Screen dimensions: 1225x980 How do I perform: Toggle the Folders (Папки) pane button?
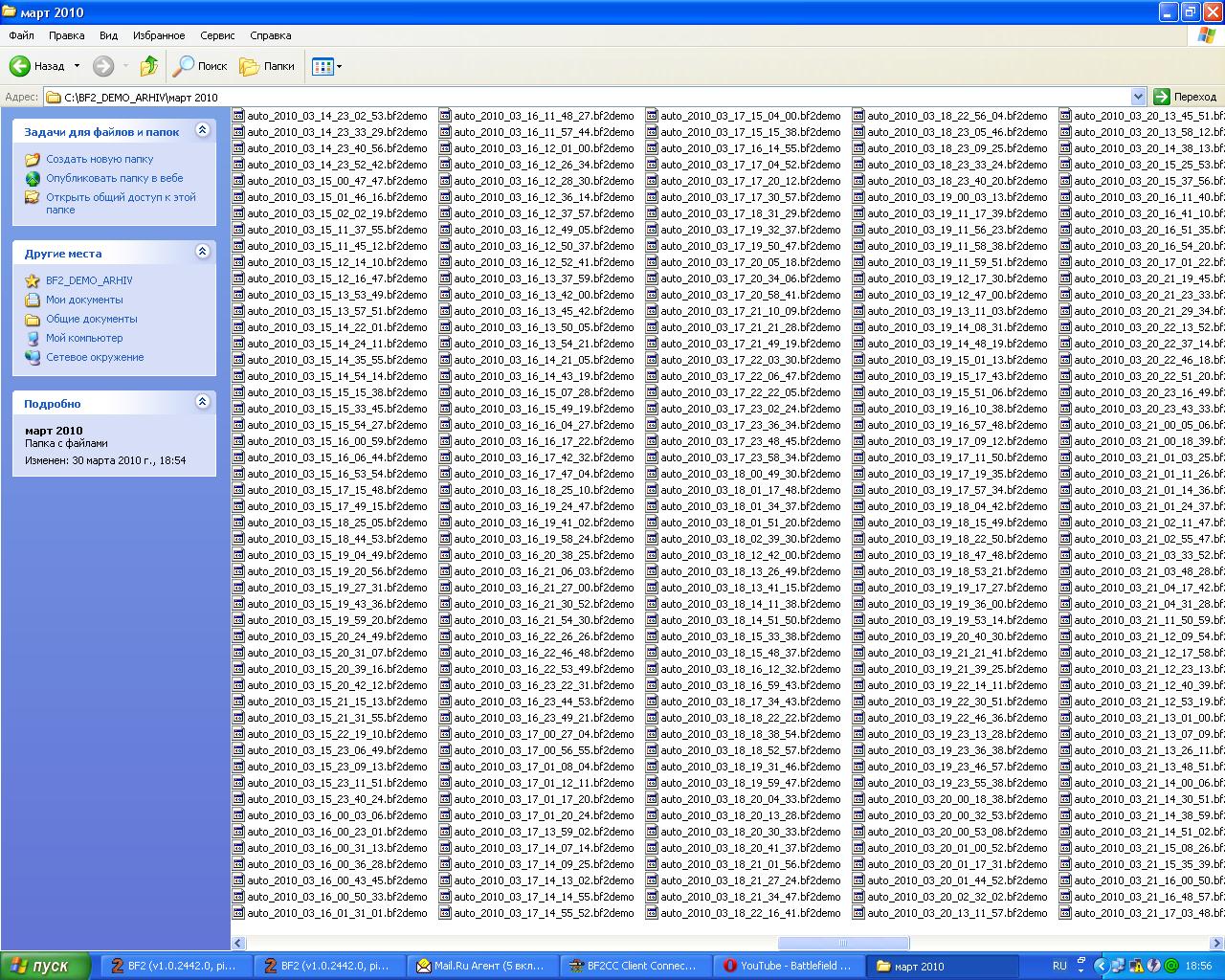pyautogui.click(x=267, y=66)
